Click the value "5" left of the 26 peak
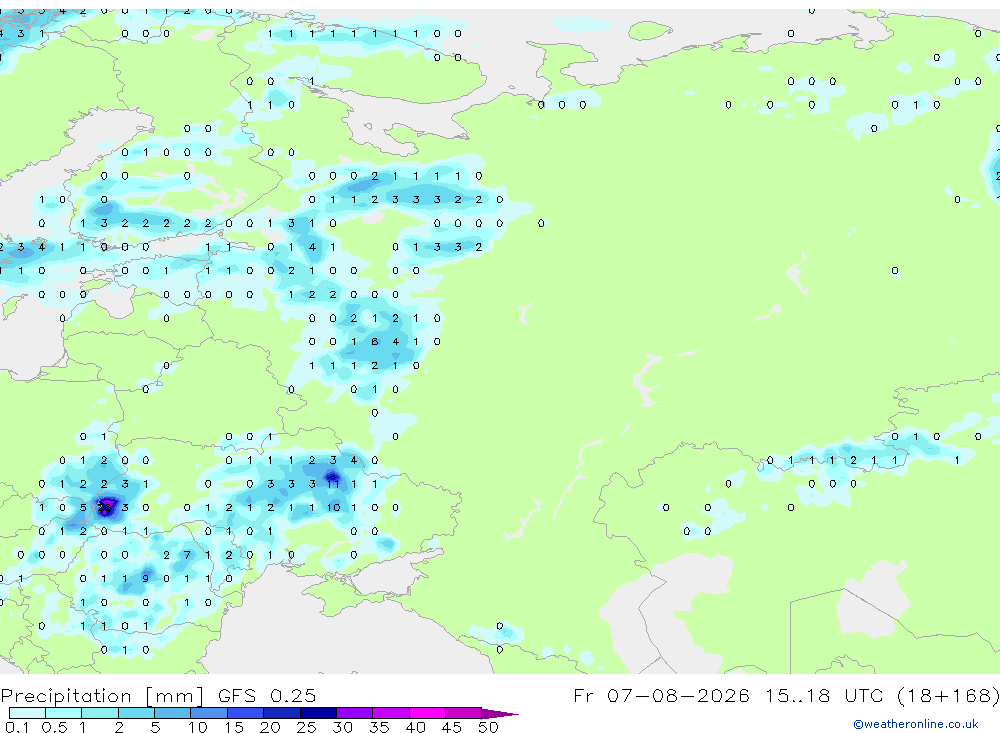 pos(83,508)
